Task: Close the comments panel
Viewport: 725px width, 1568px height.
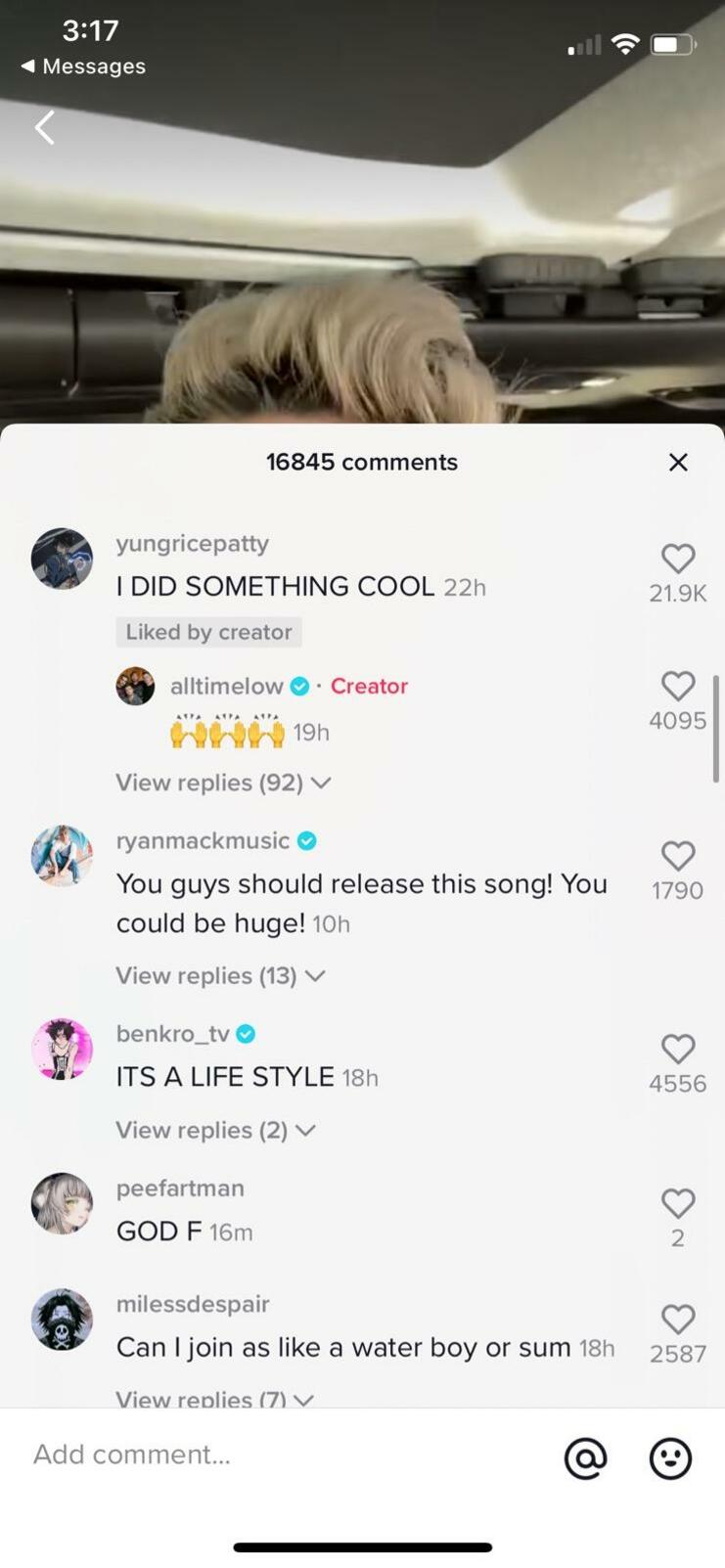Action: (678, 462)
